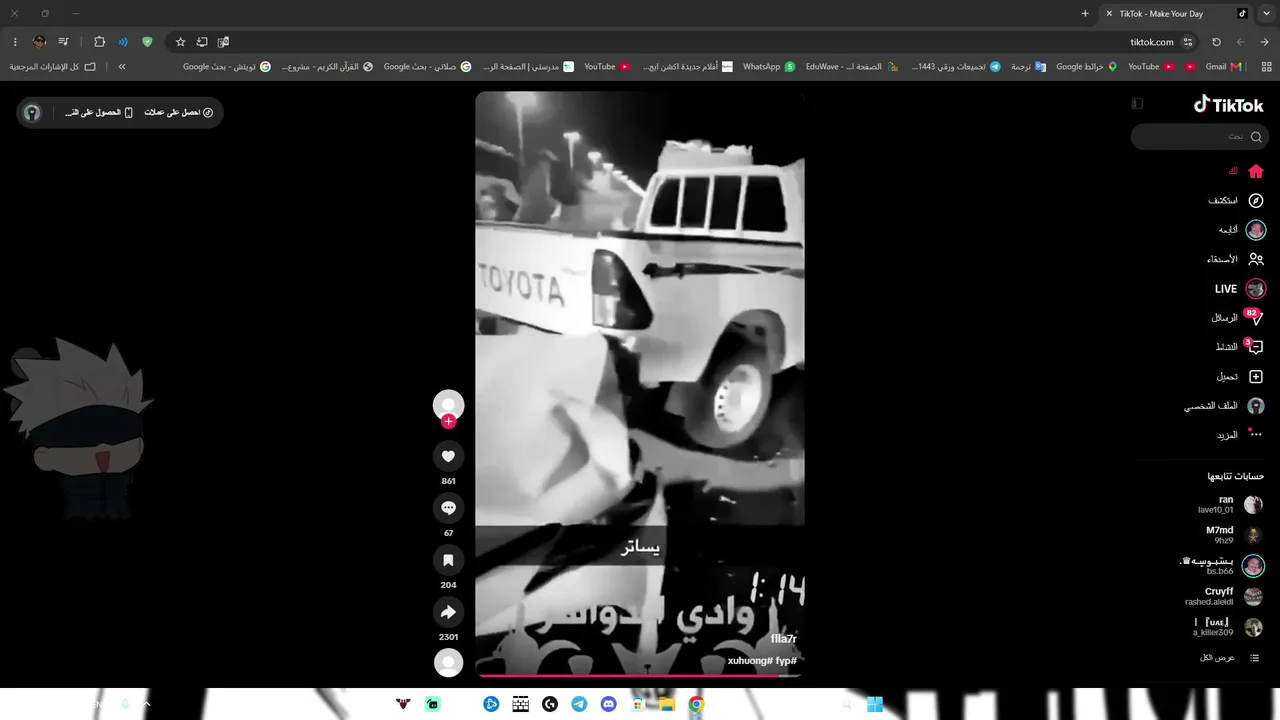Image resolution: width=1280 pixels, height=720 pixels.
Task: View site information for tiktok.com
Action: tap(1188, 42)
